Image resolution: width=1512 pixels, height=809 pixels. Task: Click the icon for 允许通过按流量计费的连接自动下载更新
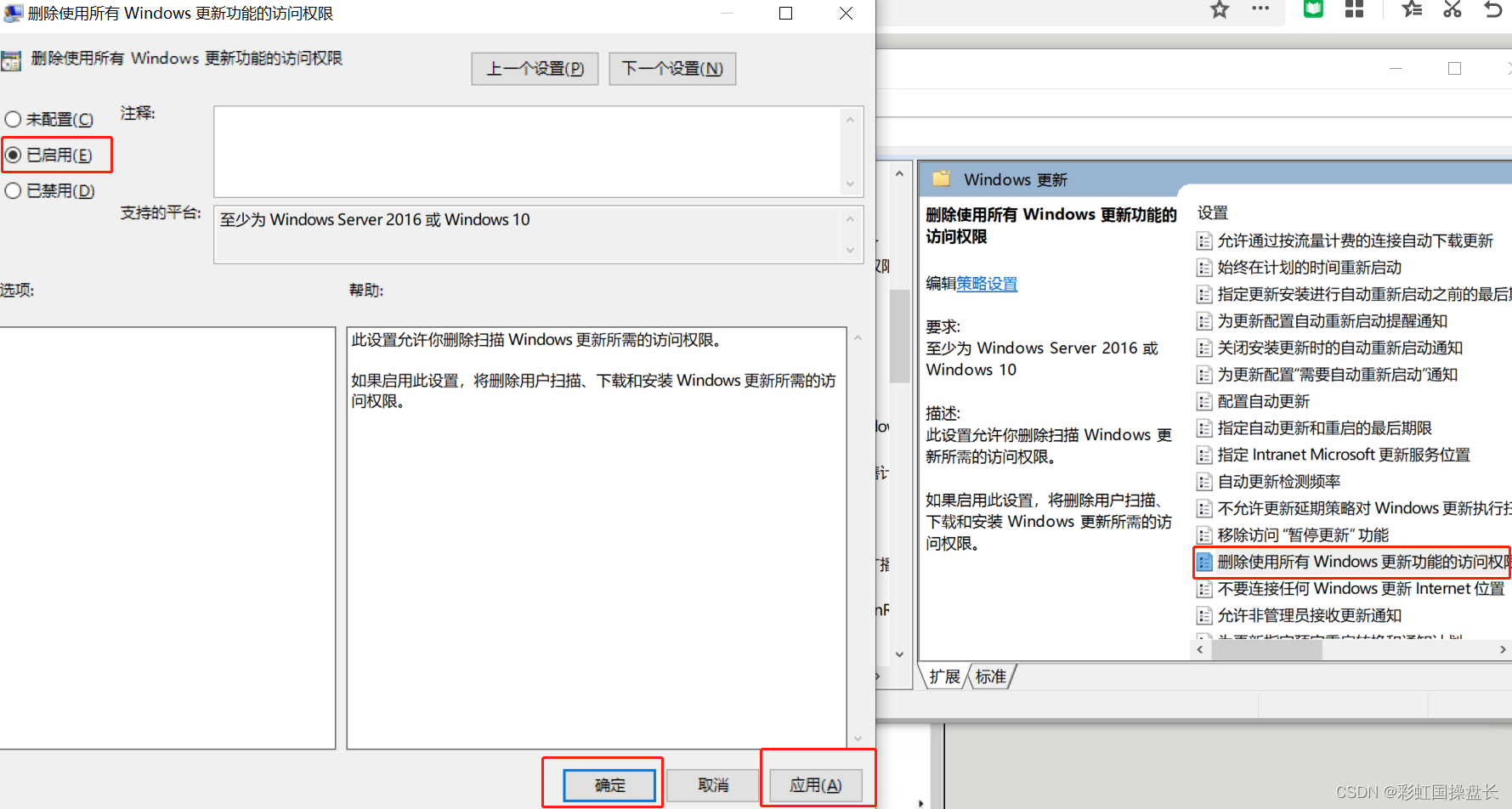pyautogui.click(x=1203, y=241)
